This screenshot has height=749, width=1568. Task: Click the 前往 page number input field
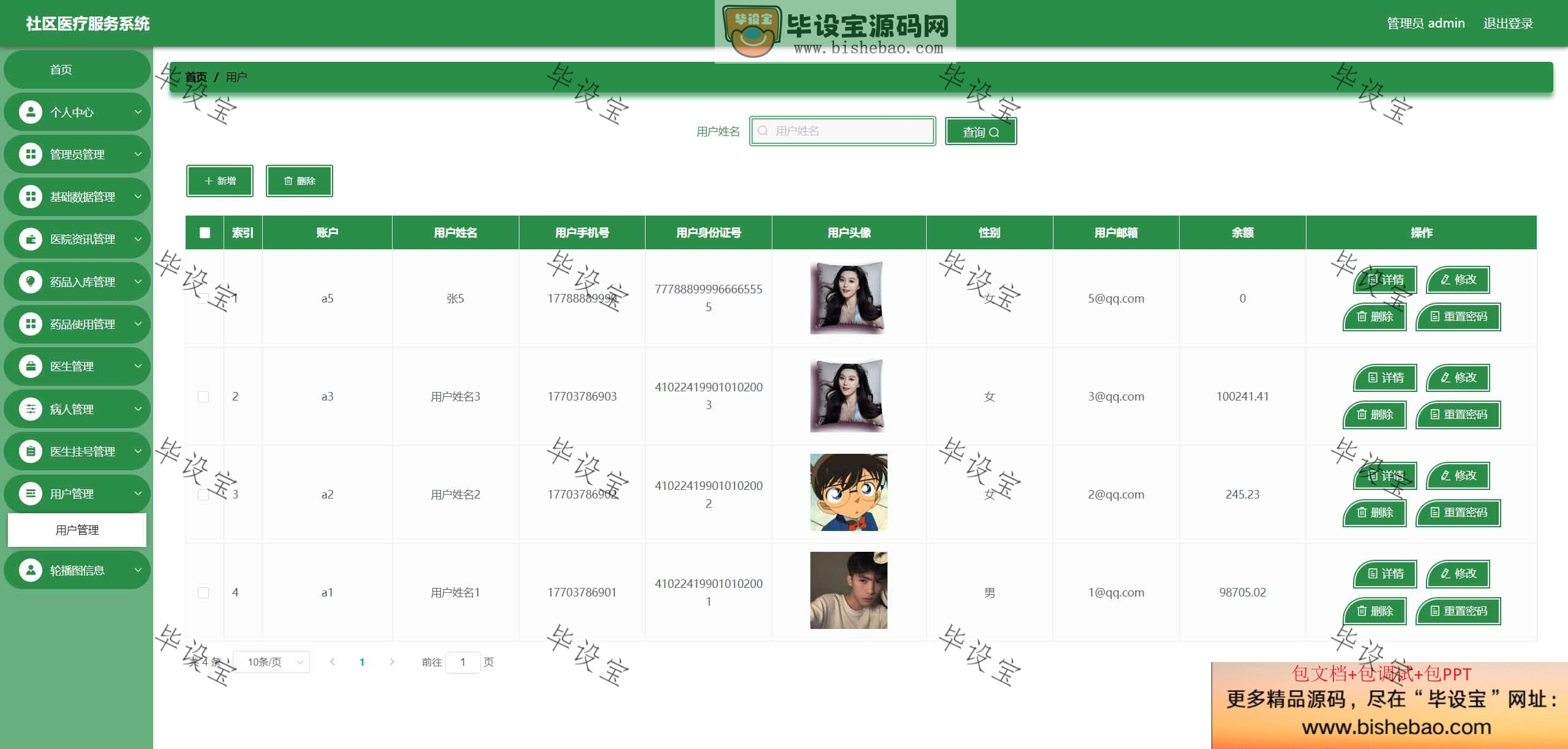463,662
